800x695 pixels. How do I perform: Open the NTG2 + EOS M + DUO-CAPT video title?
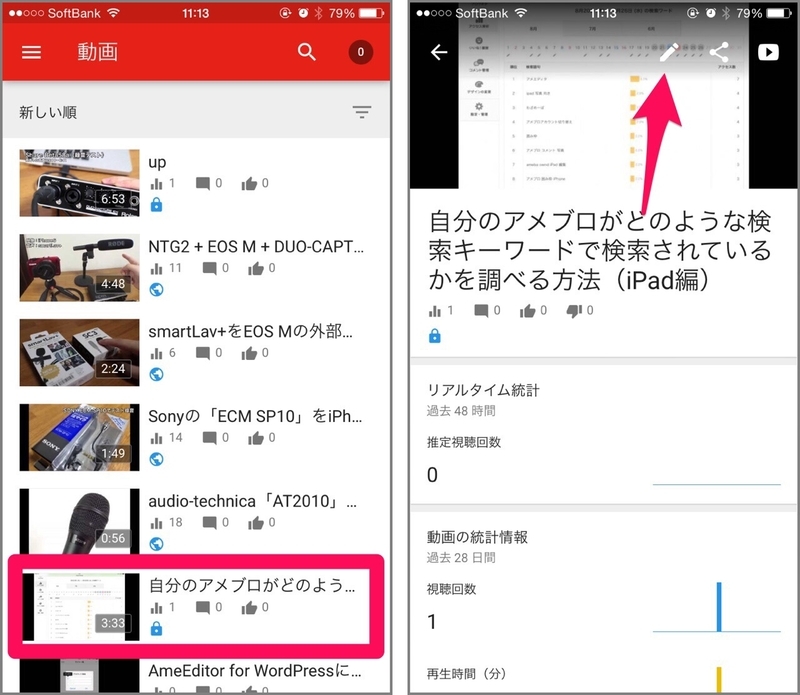(x=256, y=247)
